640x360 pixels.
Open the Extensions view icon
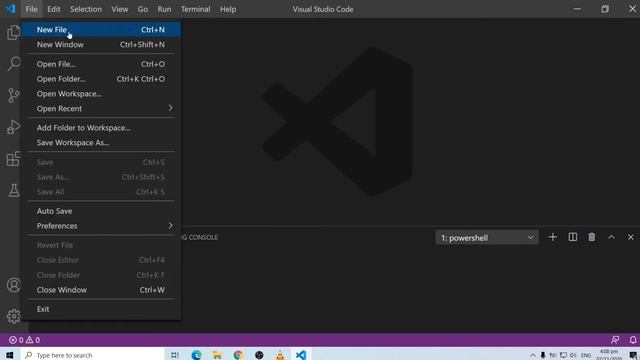[x=13, y=159]
